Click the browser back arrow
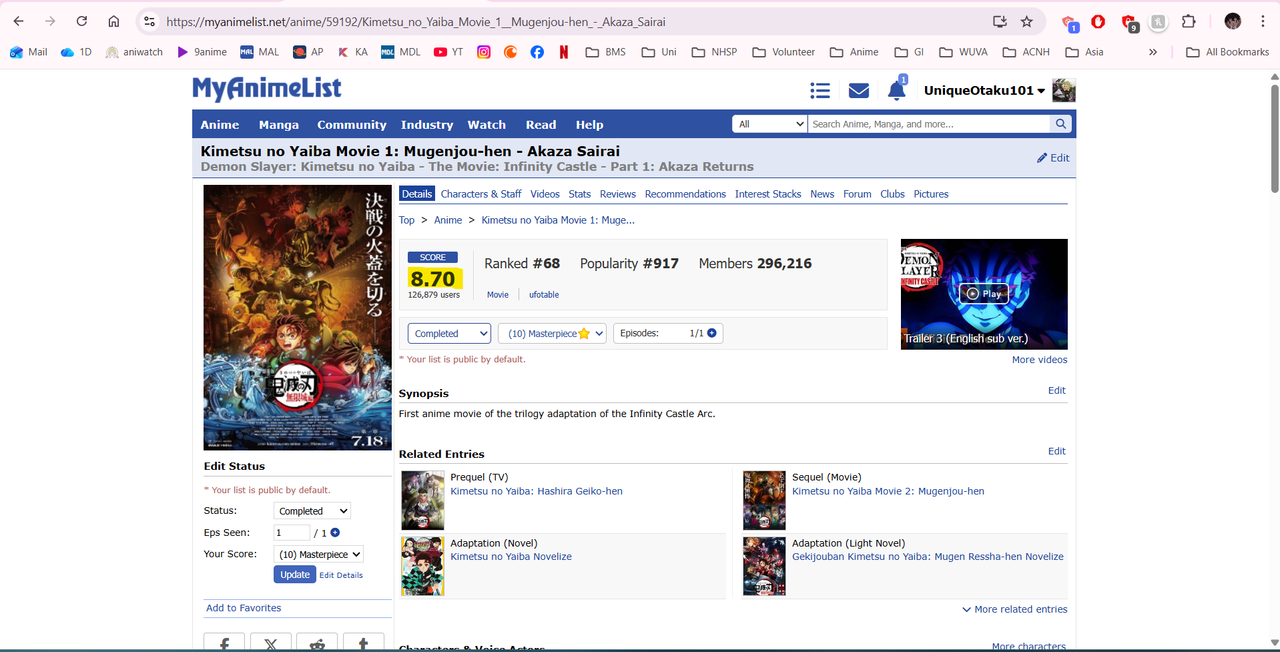 click(18, 21)
